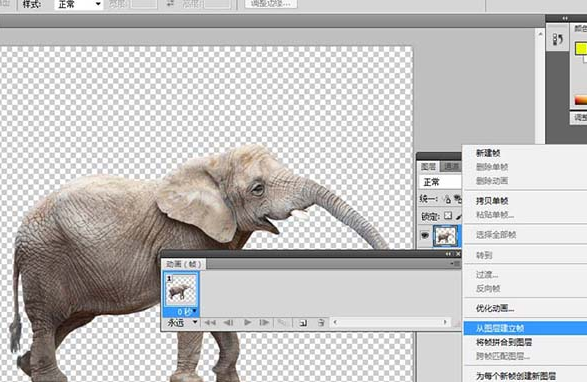
Task: Click the unify layer position icon
Action: click(447, 199)
